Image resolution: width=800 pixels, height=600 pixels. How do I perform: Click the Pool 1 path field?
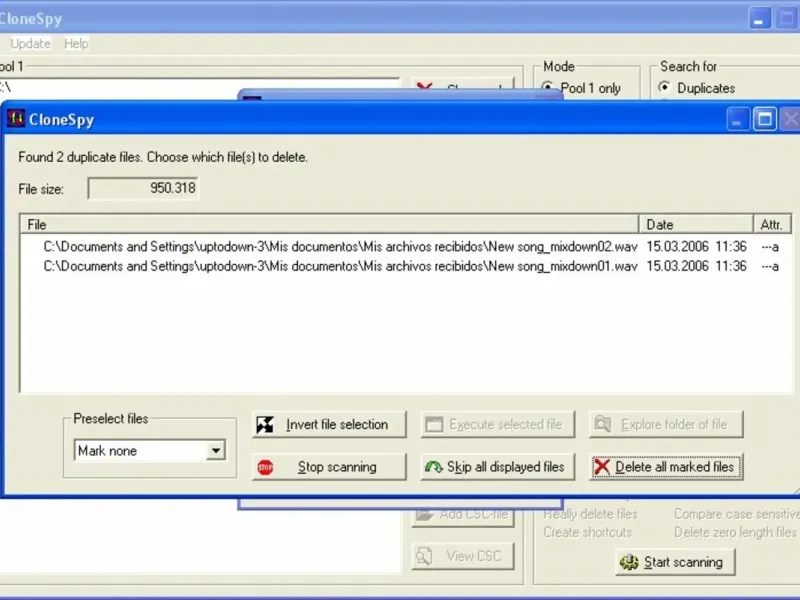(x=199, y=87)
